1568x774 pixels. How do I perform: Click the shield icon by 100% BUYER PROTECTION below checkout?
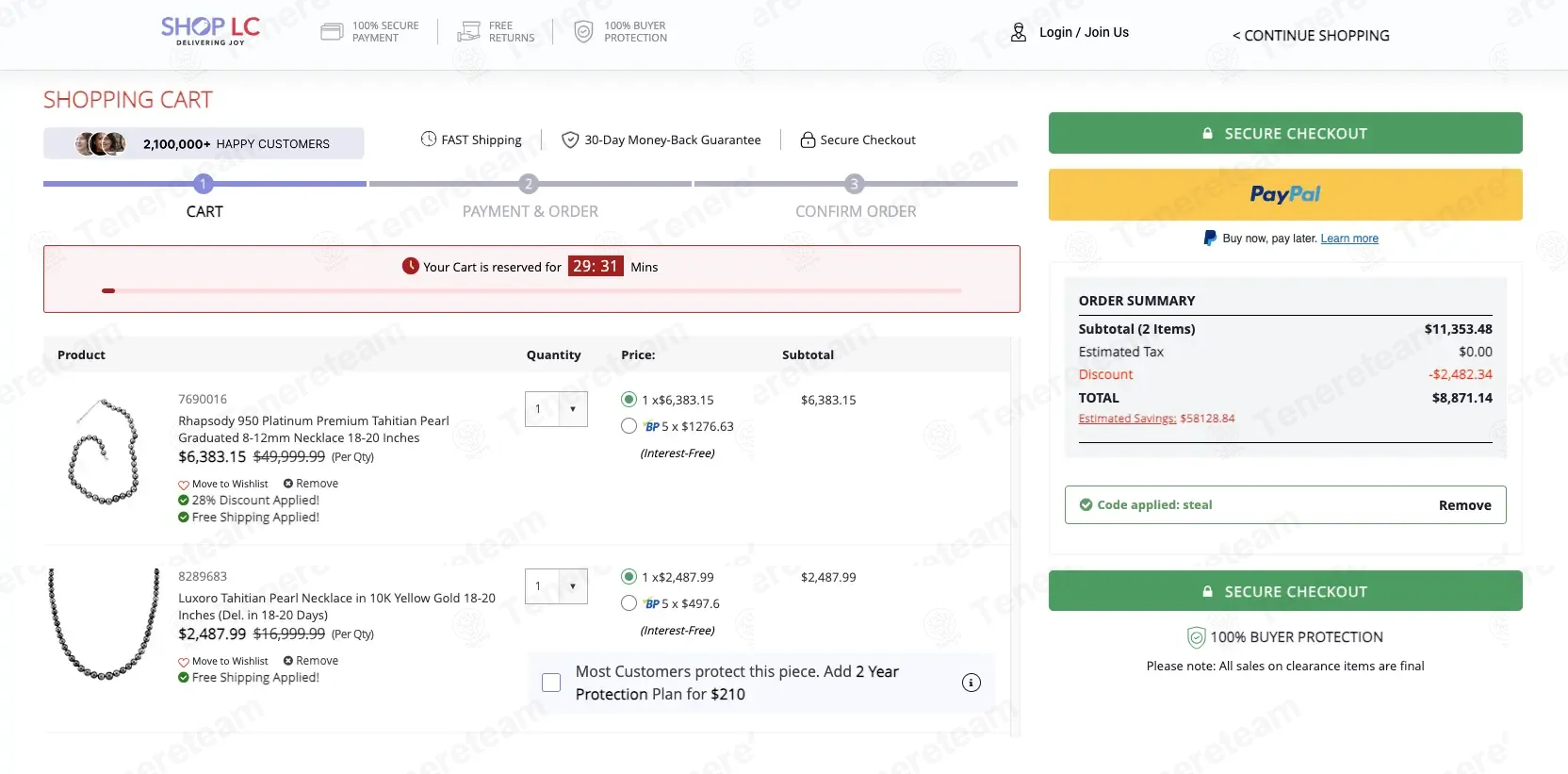[1197, 637]
